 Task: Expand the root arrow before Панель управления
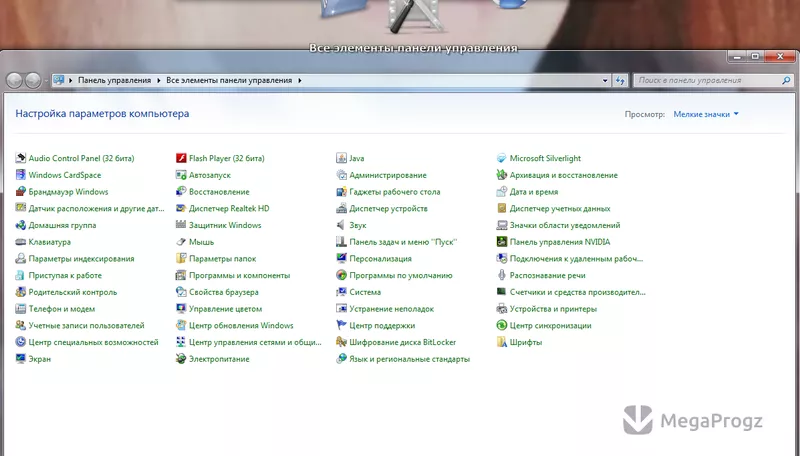tap(70, 80)
